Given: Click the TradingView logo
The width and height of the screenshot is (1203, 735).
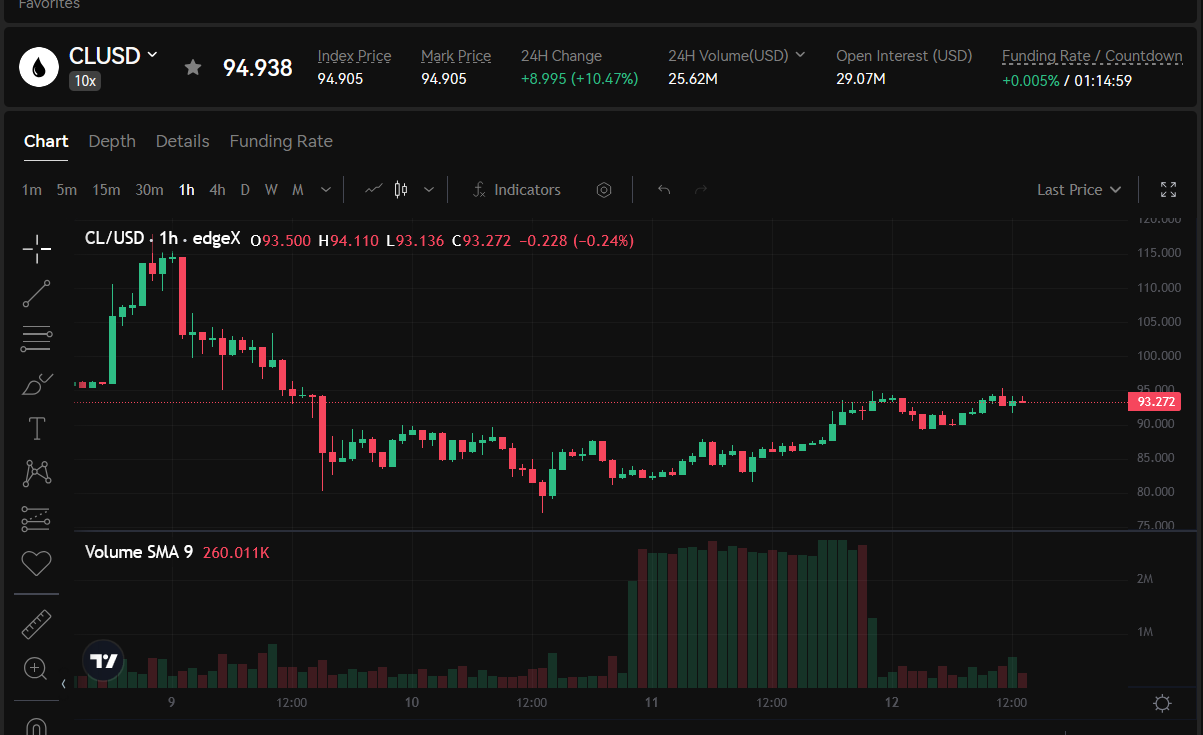Looking at the screenshot, I should (x=104, y=661).
